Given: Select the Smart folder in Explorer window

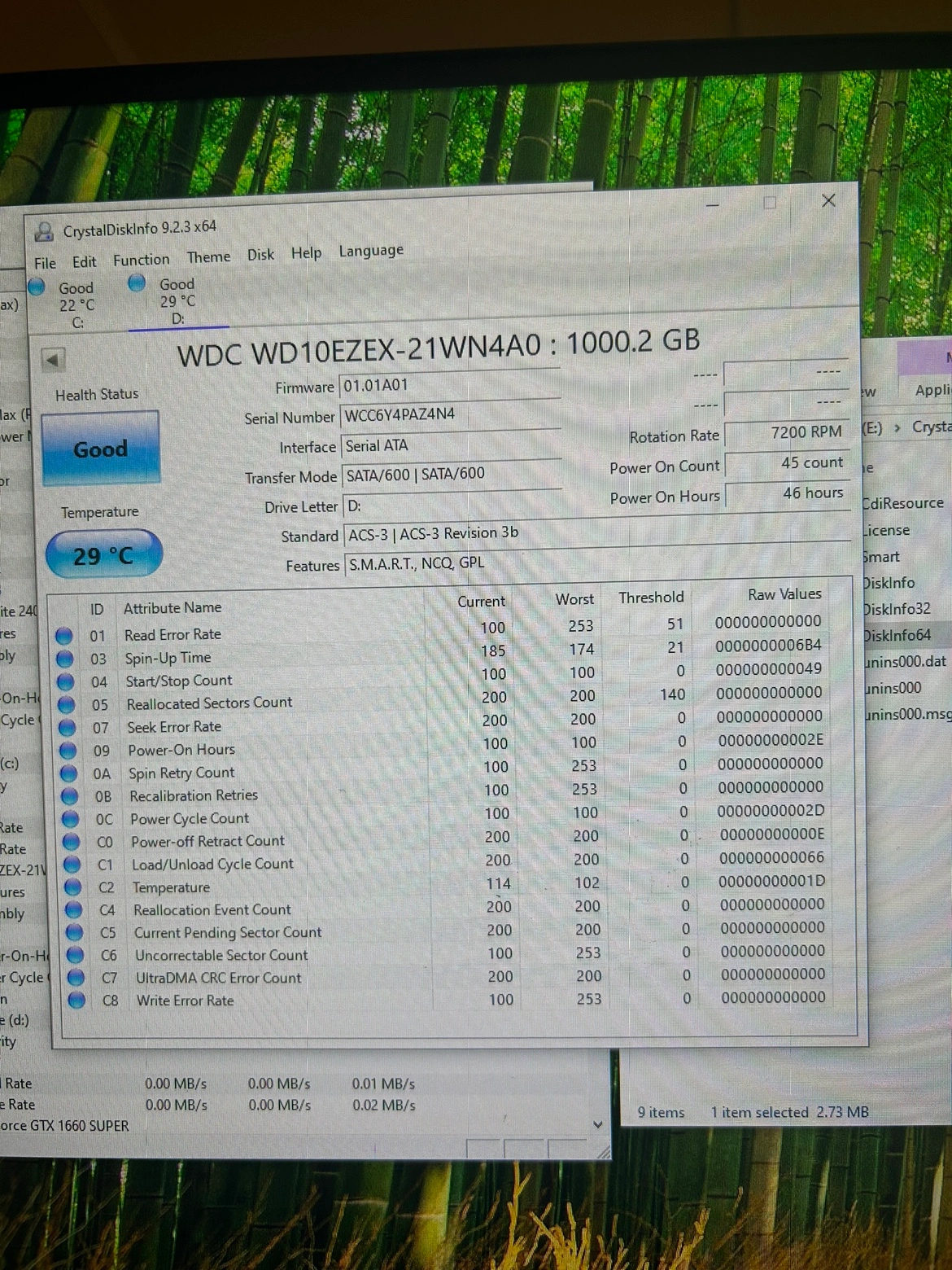Looking at the screenshot, I should coord(881,557).
